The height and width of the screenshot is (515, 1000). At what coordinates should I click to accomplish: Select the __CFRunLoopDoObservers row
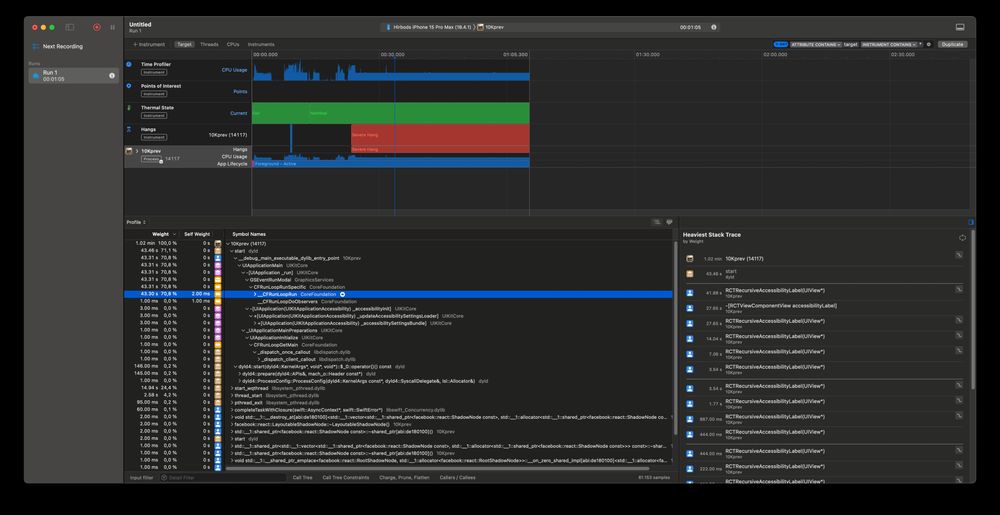pyautogui.click(x=398, y=301)
